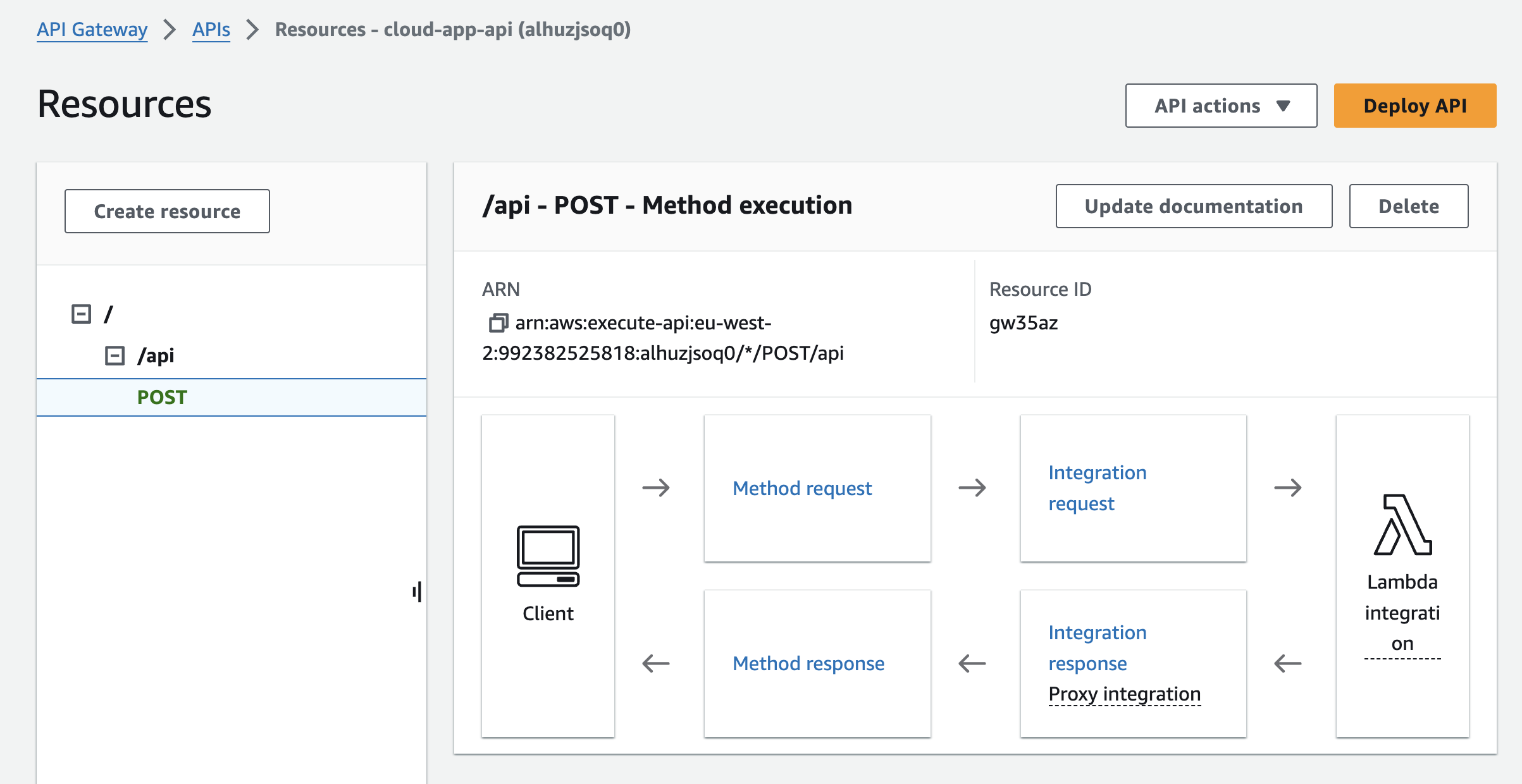Collapse the root / resource node

(x=81, y=314)
